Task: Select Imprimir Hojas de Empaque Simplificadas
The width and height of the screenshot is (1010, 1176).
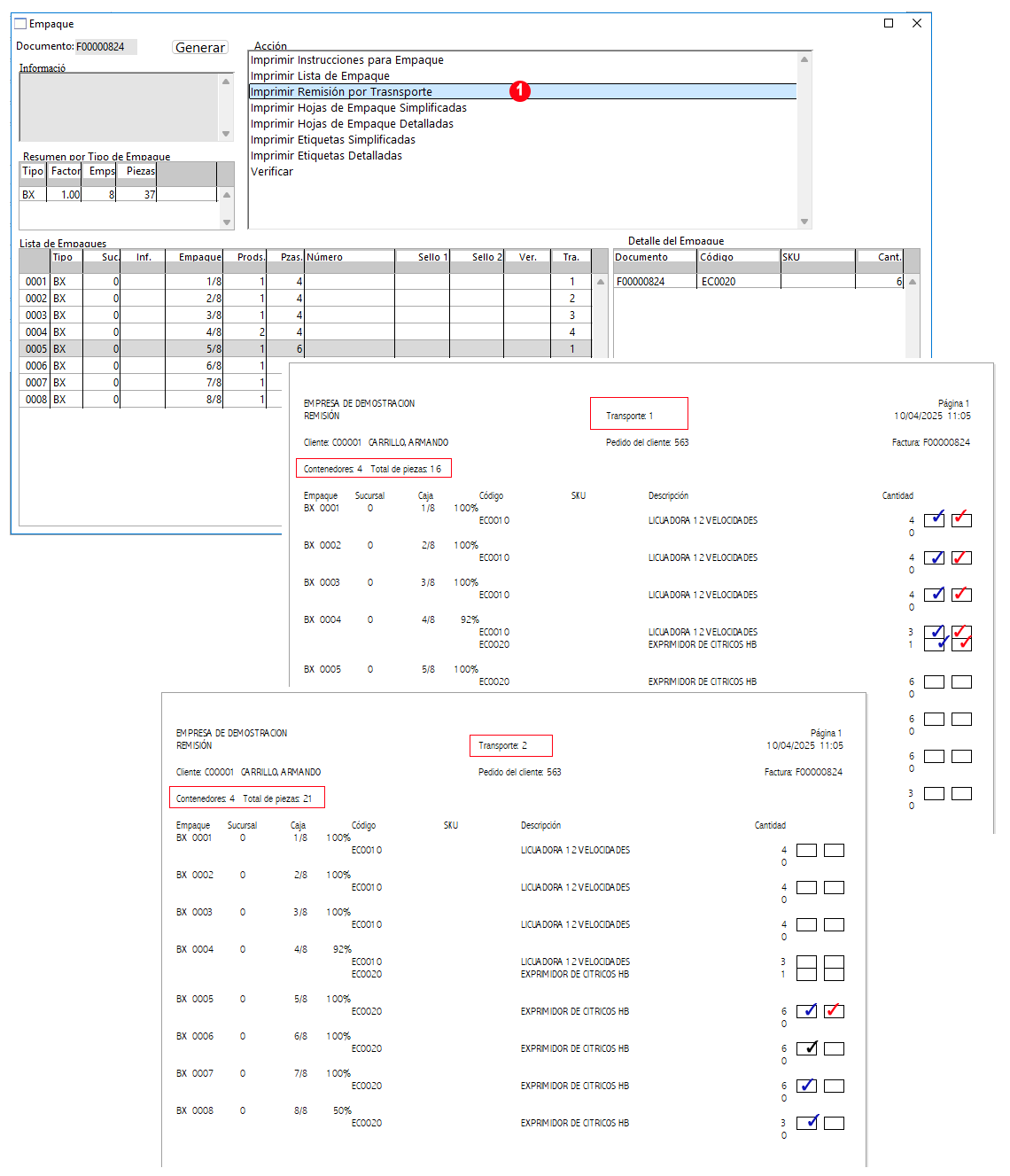Action: pyautogui.click(x=523, y=108)
